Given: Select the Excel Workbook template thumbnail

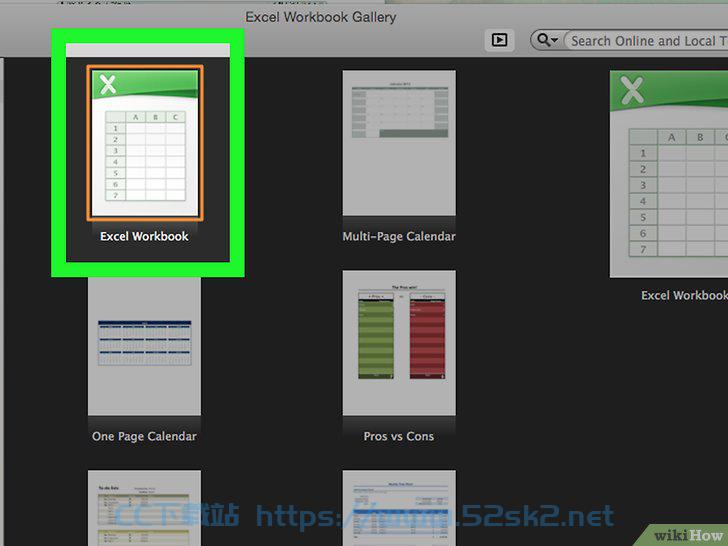Looking at the screenshot, I should (x=145, y=143).
